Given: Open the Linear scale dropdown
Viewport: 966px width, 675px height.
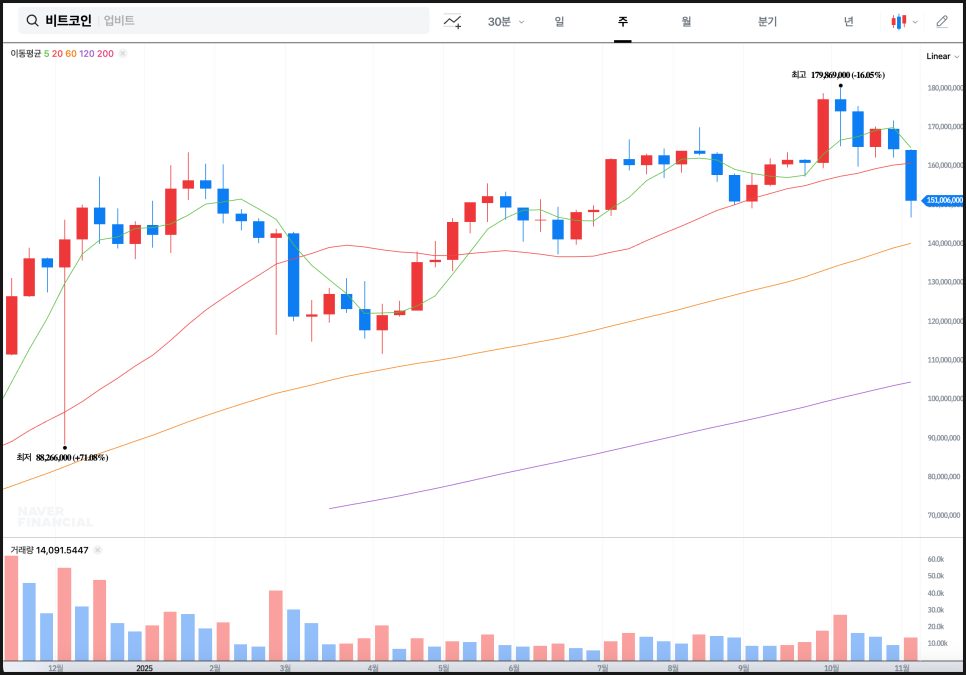Looking at the screenshot, I should [x=942, y=56].
